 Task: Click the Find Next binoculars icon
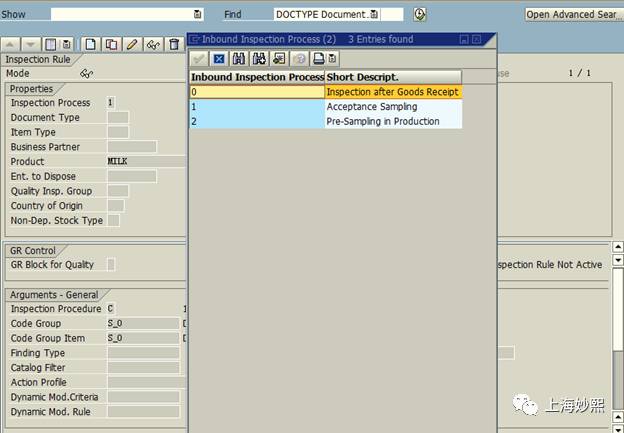(258, 59)
